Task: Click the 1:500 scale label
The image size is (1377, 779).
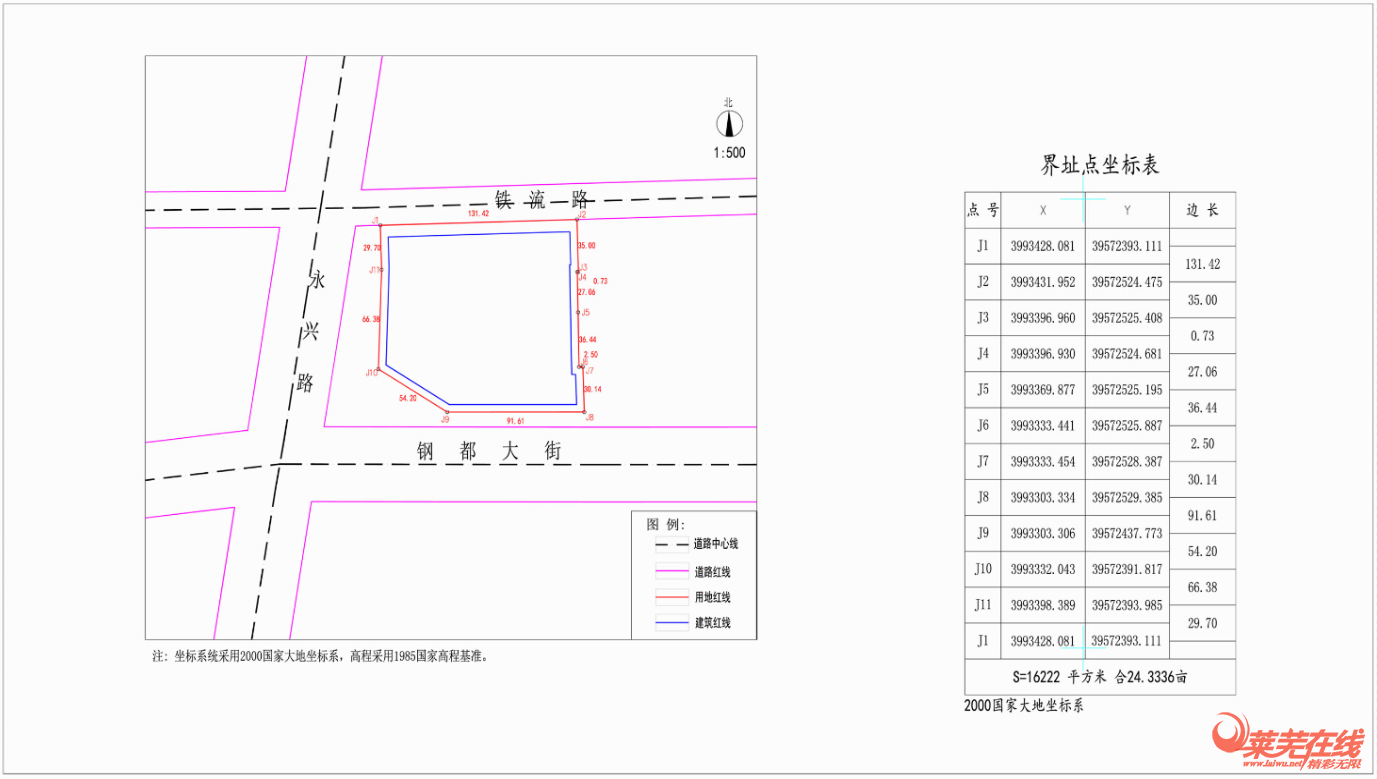Action: pyautogui.click(x=730, y=153)
